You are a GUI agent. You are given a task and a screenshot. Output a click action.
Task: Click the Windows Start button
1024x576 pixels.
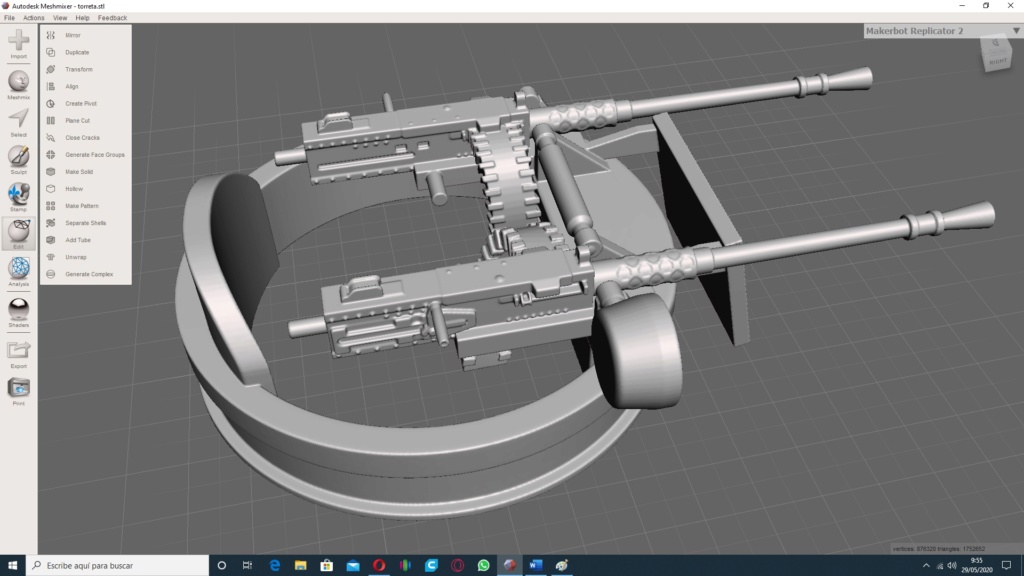12,566
